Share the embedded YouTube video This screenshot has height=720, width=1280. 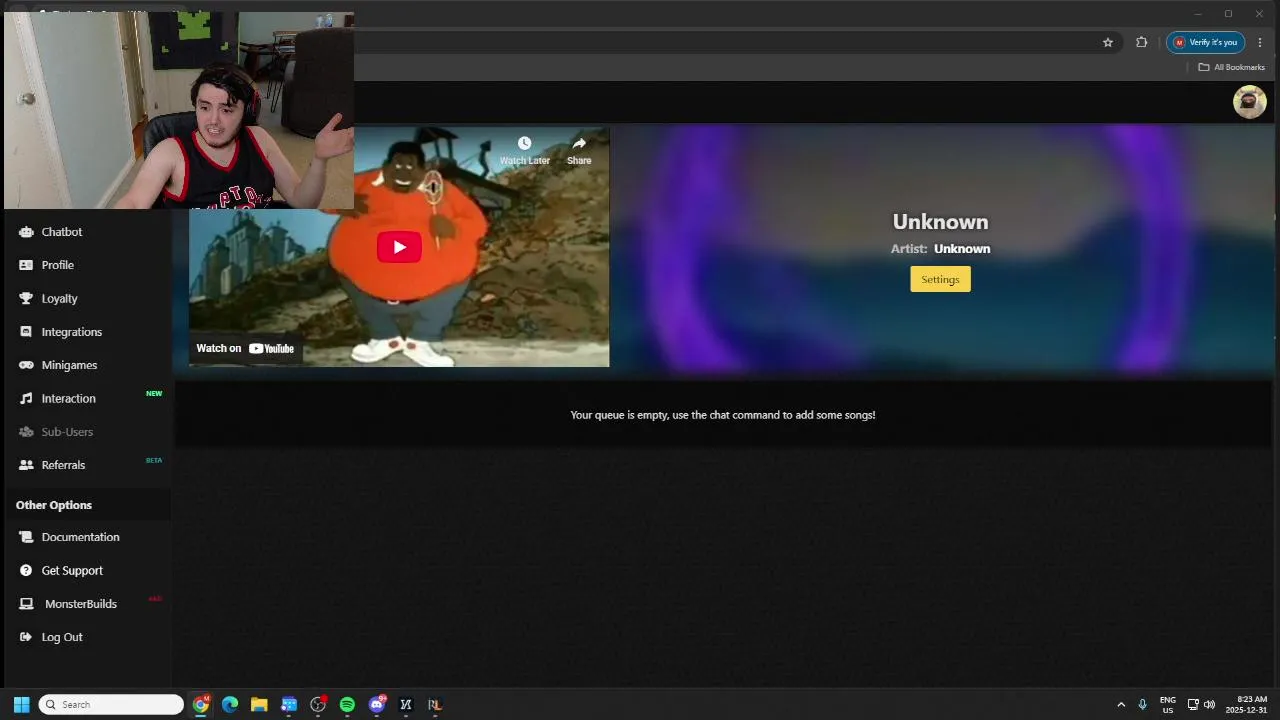(x=579, y=150)
